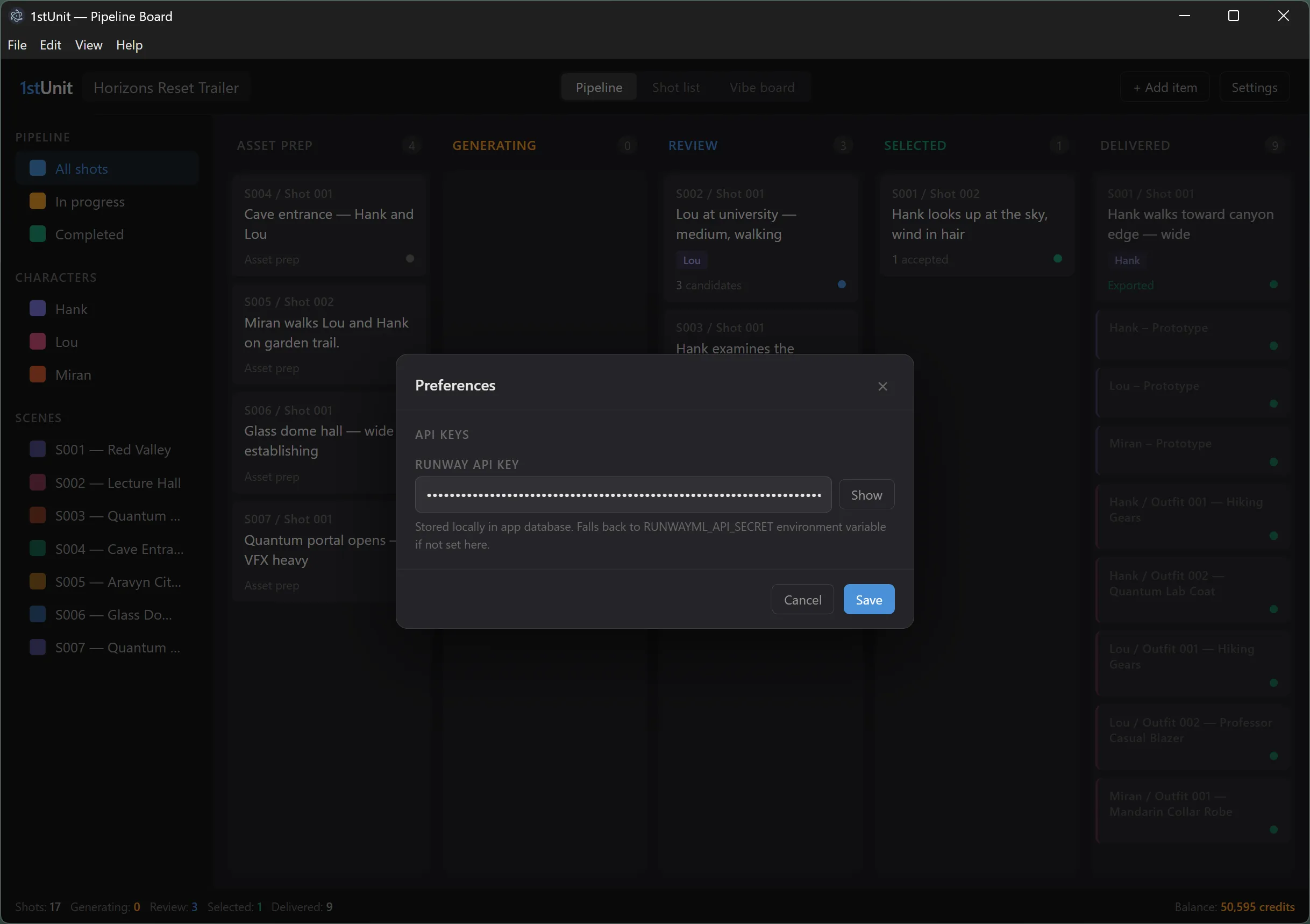Select scene S003 — Quantum
Image resolution: width=1310 pixels, height=924 pixels.
[x=106, y=516]
